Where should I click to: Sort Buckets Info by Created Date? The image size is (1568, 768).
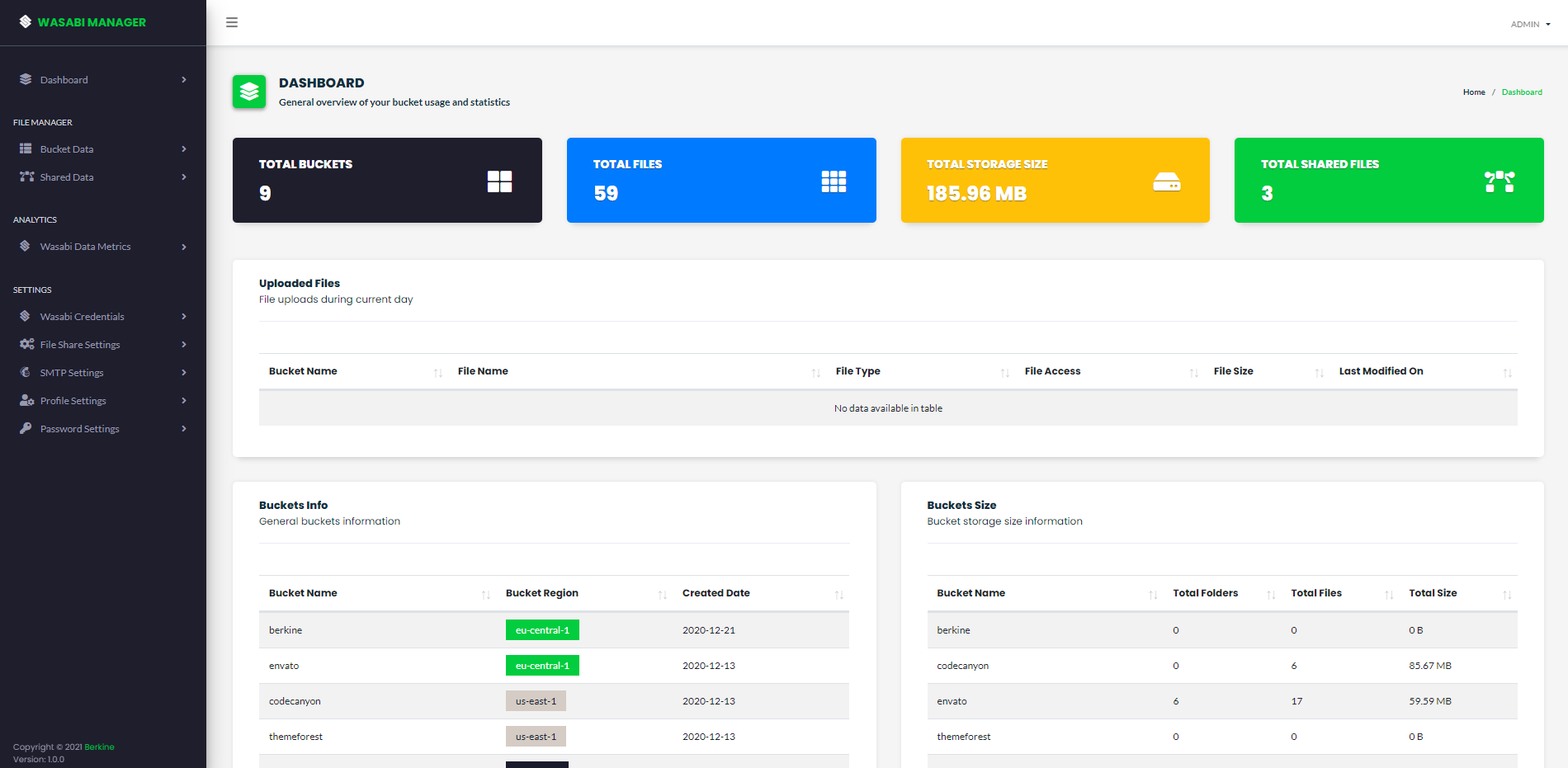tap(716, 593)
